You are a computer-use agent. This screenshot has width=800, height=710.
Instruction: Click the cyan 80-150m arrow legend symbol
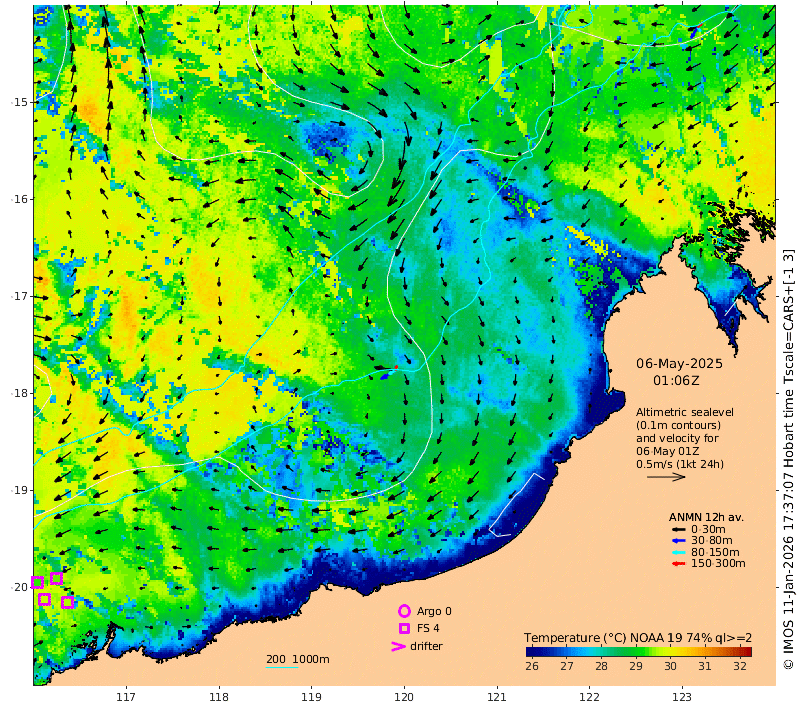tap(679, 552)
